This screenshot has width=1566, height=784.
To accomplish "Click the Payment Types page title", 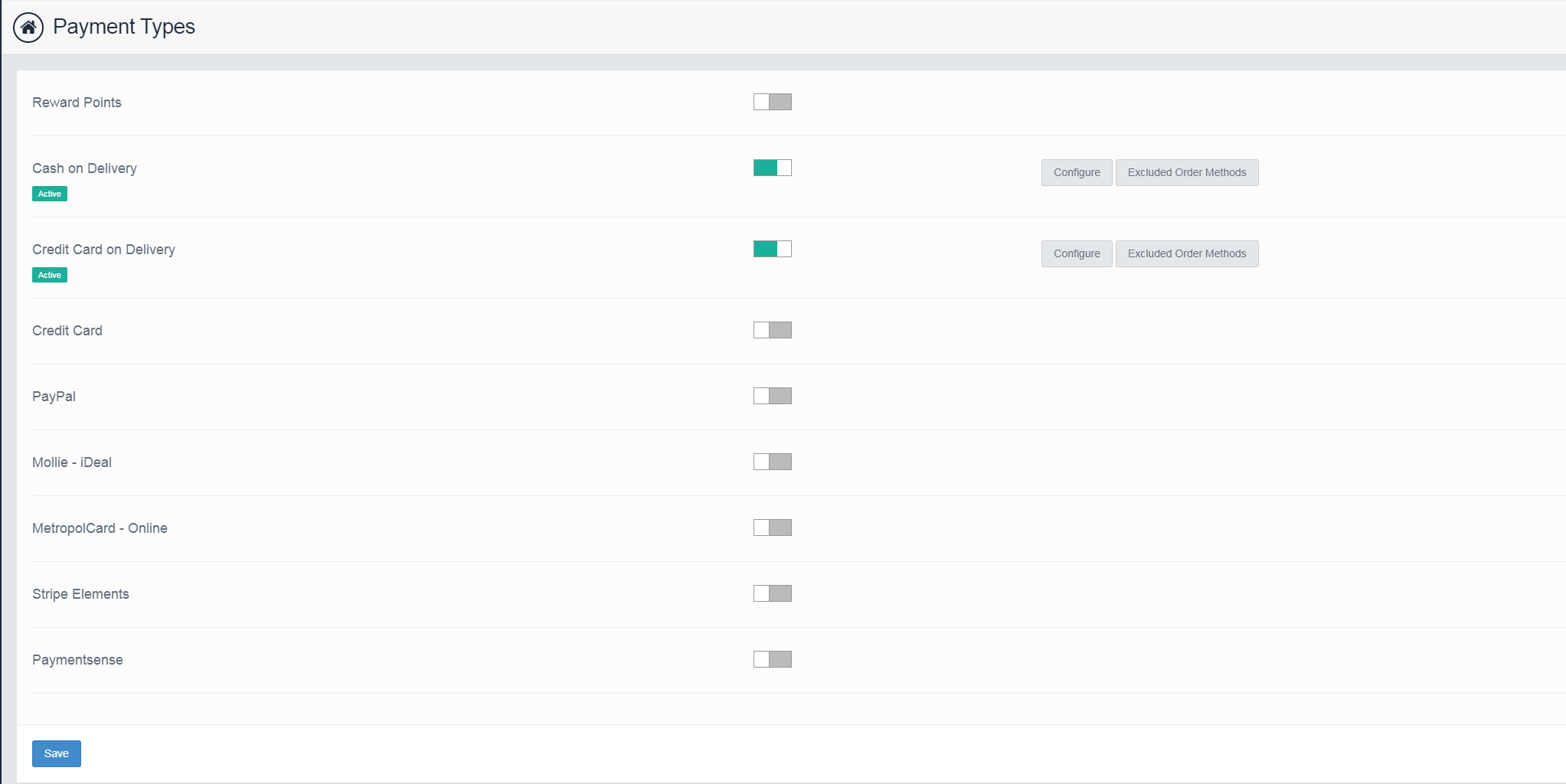I will coord(124,27).
